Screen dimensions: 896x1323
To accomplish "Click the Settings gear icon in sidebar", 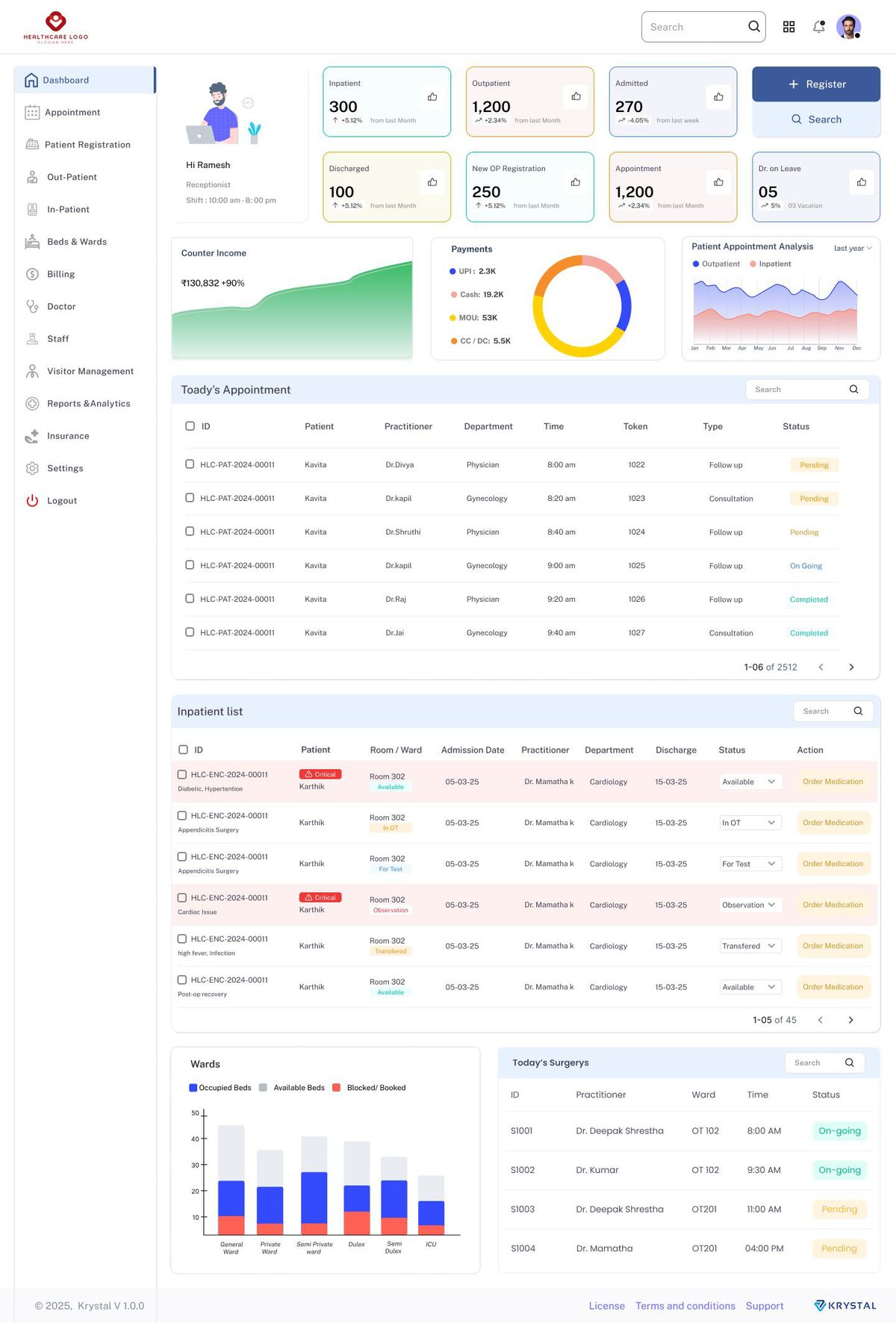I will [32, 468].
